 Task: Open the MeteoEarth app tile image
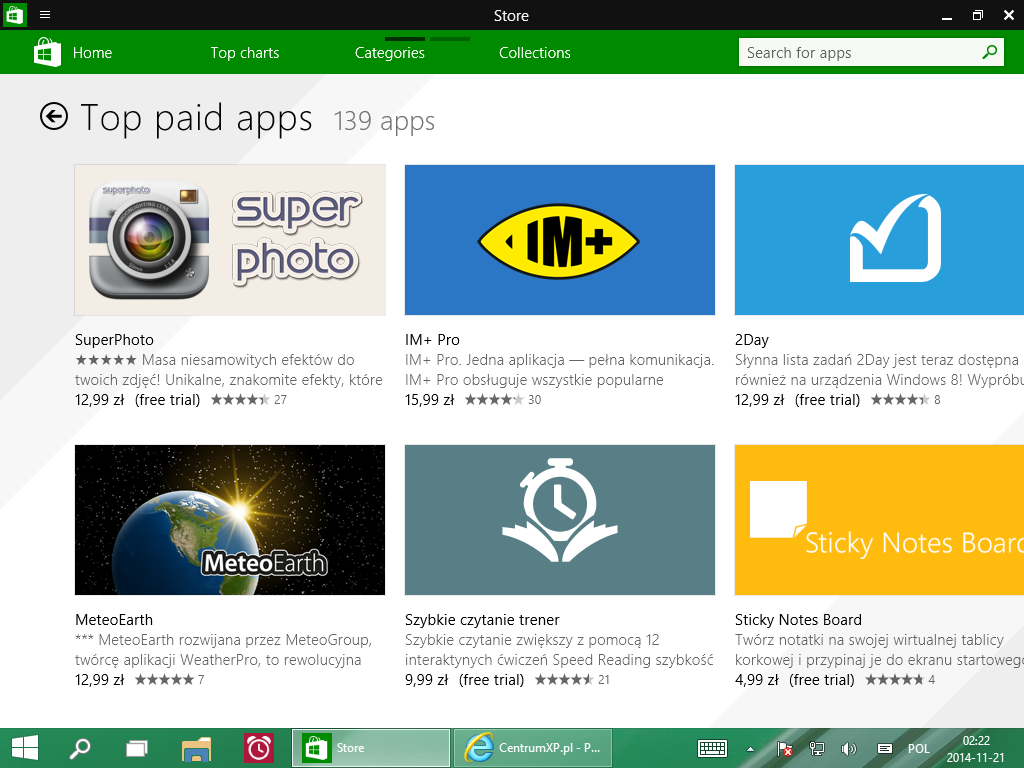tap(230, 520)
